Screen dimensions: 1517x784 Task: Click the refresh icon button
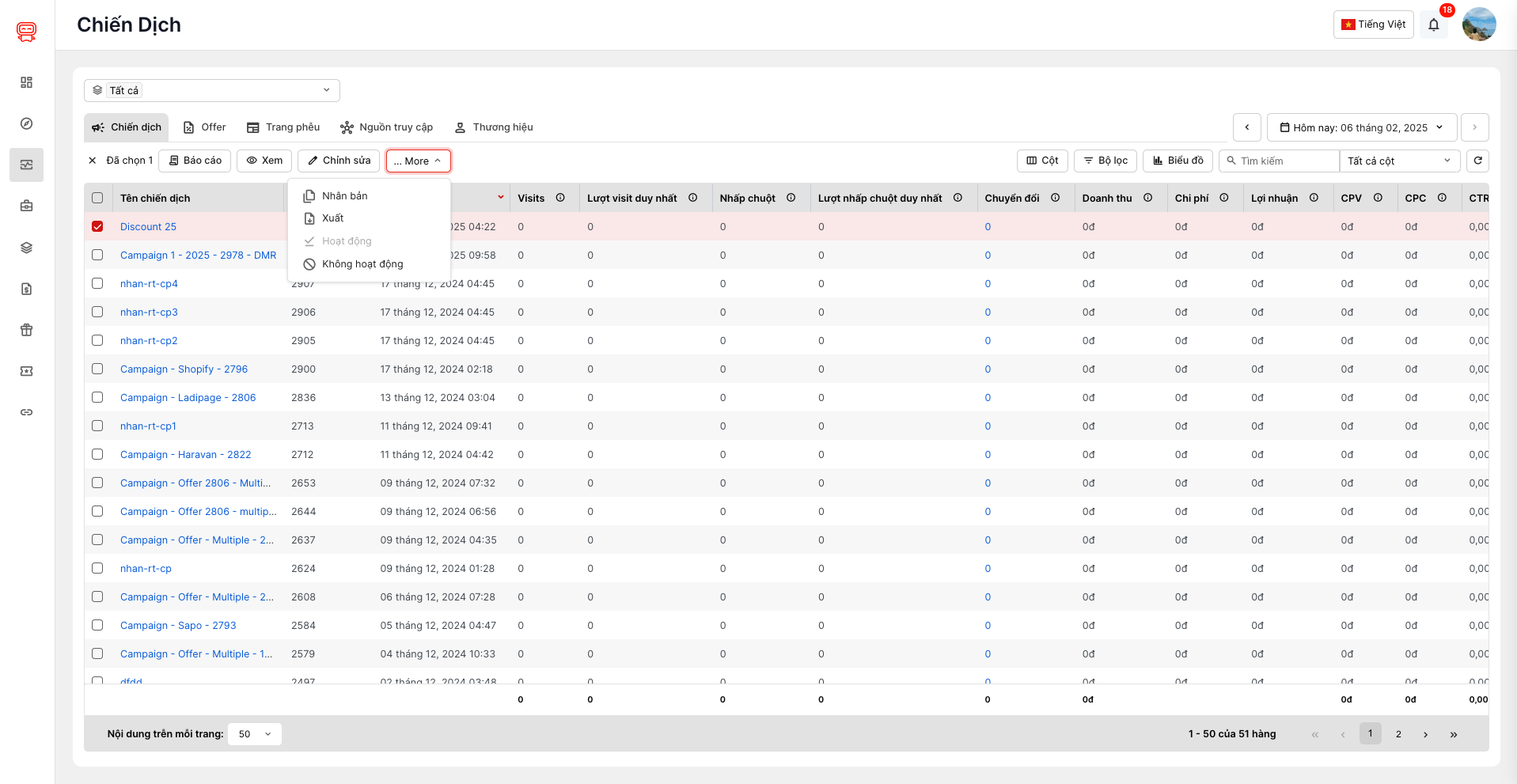tap(1477, 161)
